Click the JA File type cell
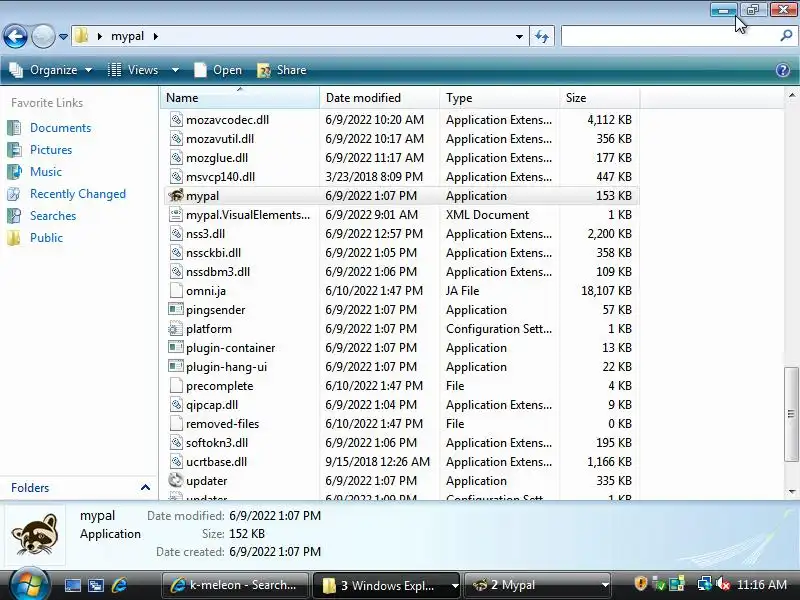This screenshot has height=600, width=800. tap(462, 291)
